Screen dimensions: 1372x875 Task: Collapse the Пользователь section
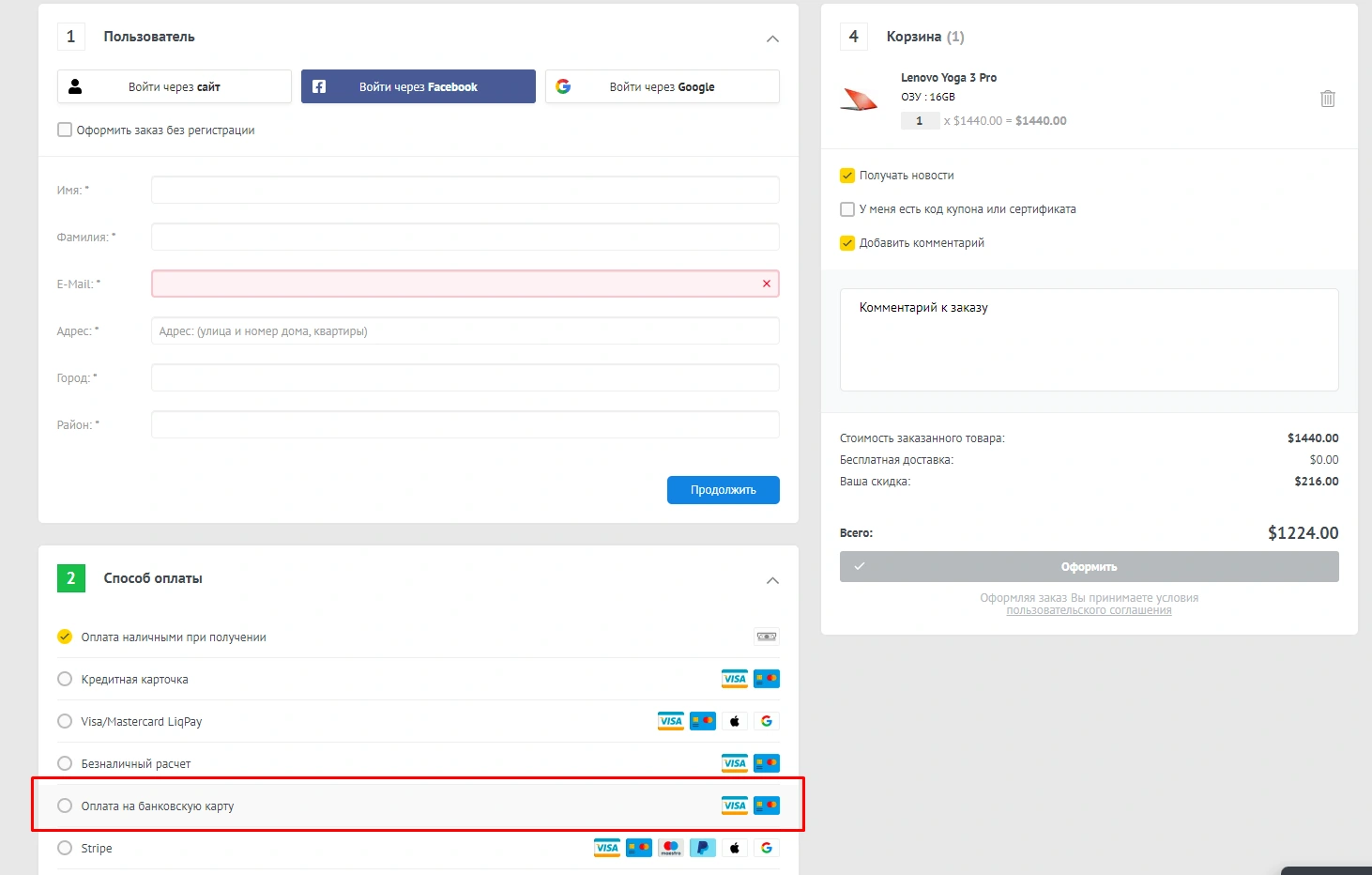click(772, 38)
